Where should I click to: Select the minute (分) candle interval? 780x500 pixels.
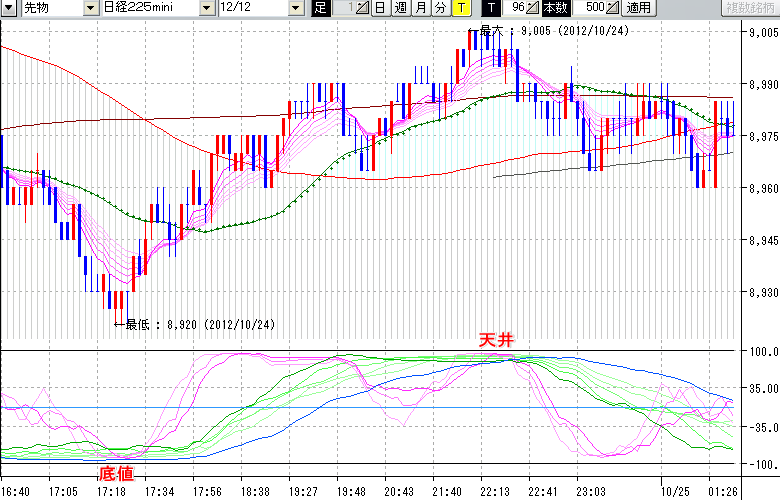point(440,8)
